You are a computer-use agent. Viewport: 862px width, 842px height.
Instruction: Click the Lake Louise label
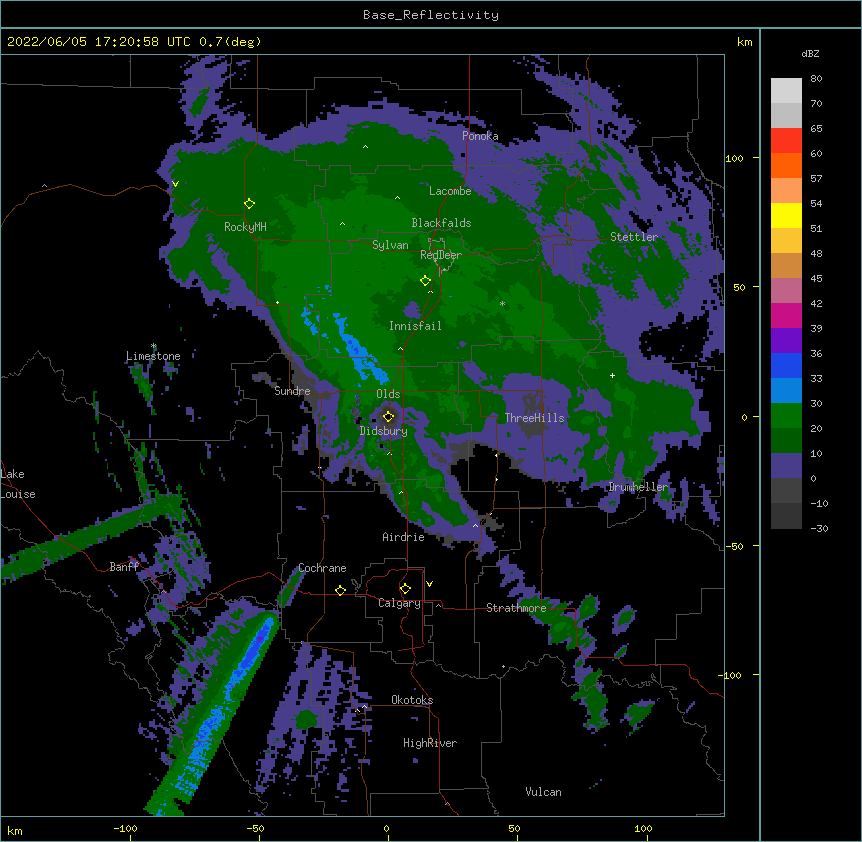point(18,484)
